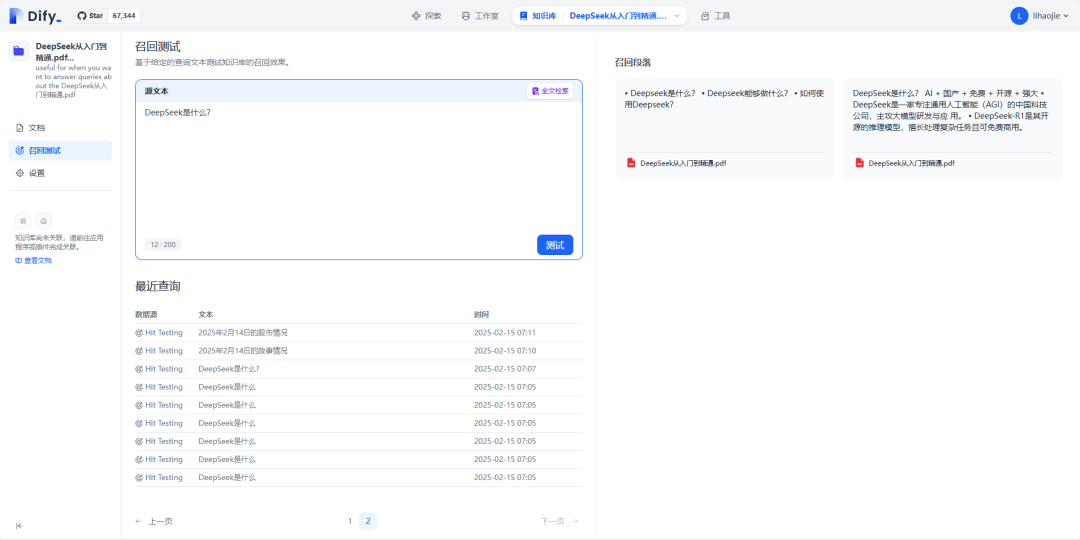Click the user avatar L
The width and height of the screenshot is (1080, 540).
(1019, 16)
